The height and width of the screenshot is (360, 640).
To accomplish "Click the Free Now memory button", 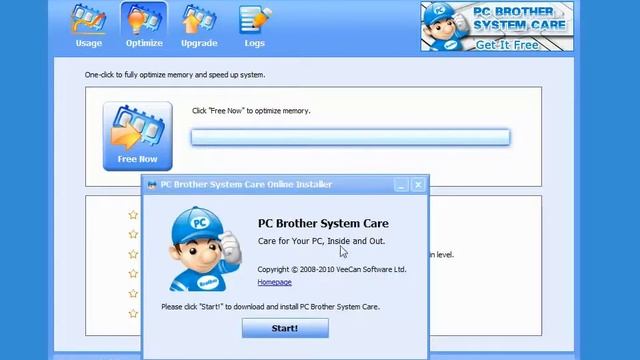I will pyautogui.click(x=138, y=136).
